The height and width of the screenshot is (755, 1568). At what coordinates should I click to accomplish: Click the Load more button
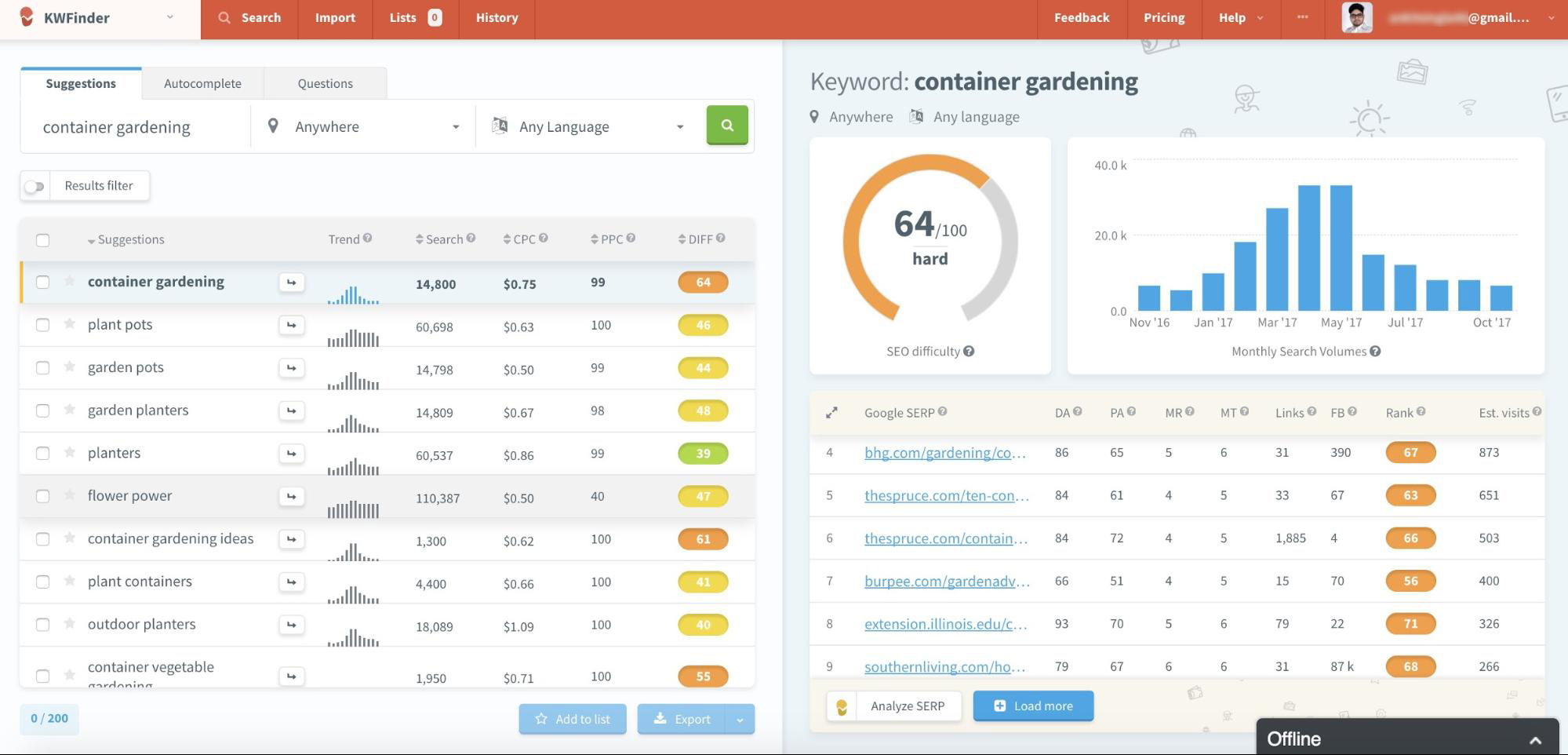[x=1032, y=706]
